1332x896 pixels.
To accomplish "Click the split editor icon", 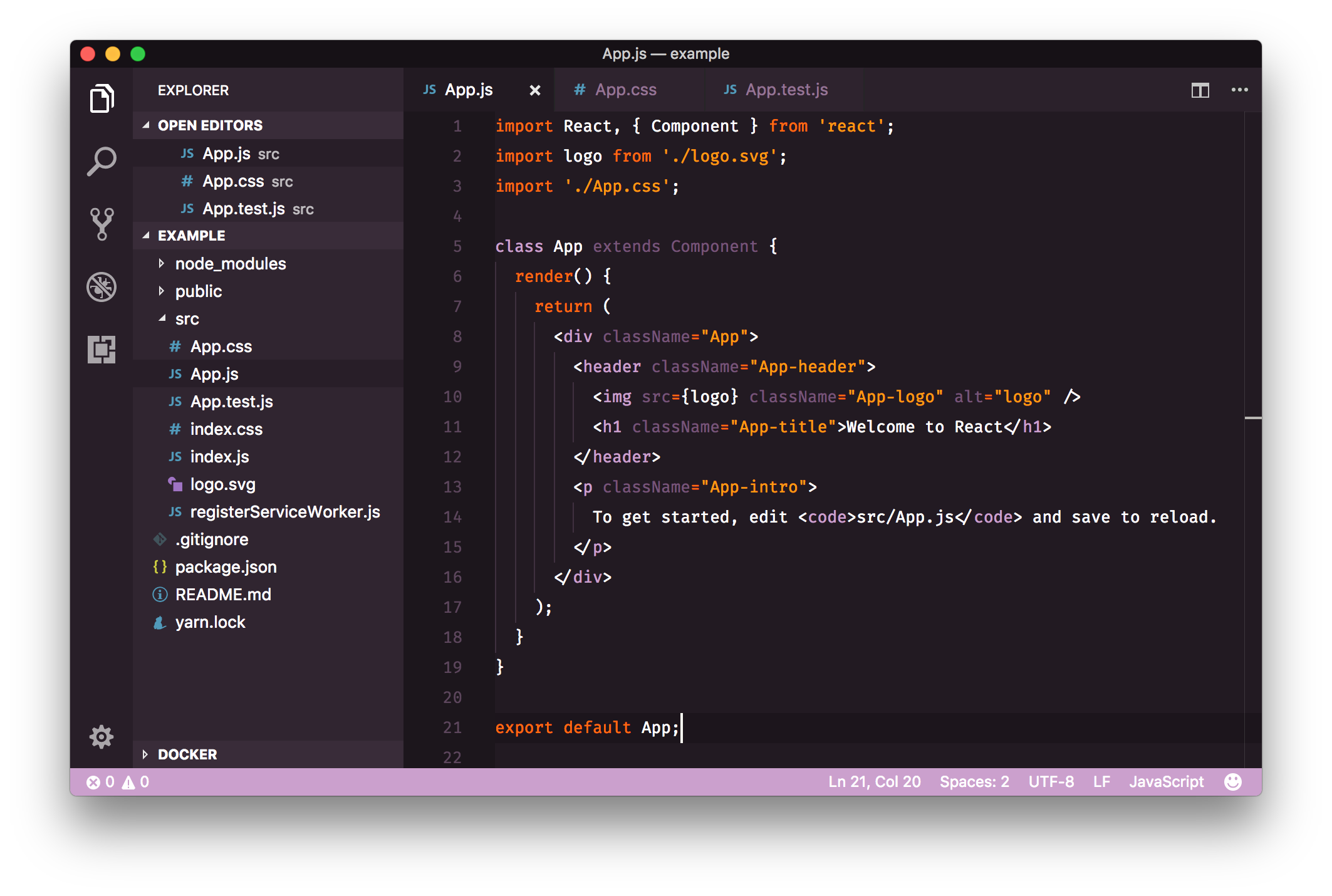I will click(1200, 90).
